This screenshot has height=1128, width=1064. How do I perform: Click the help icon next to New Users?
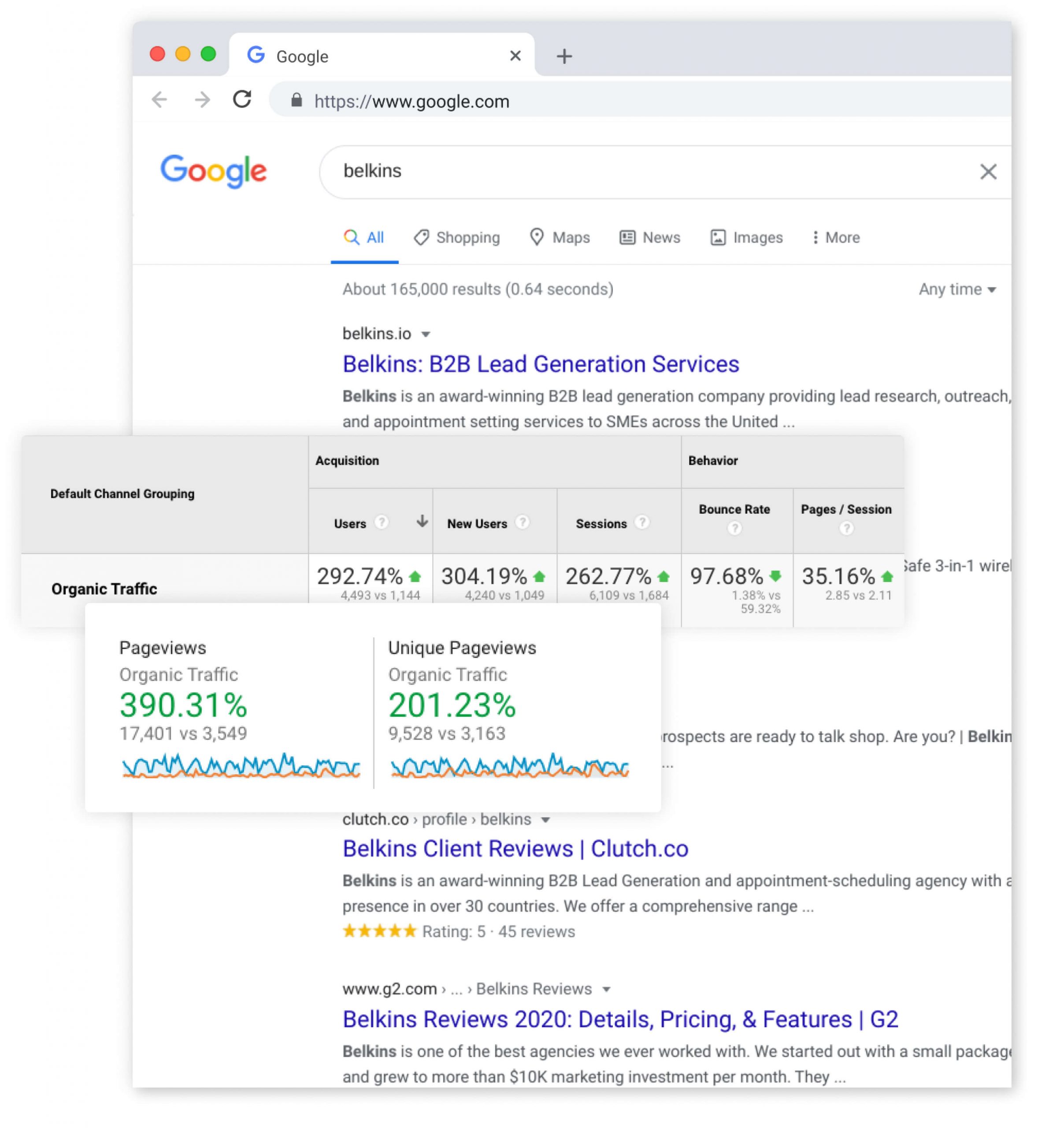[522, 521]
